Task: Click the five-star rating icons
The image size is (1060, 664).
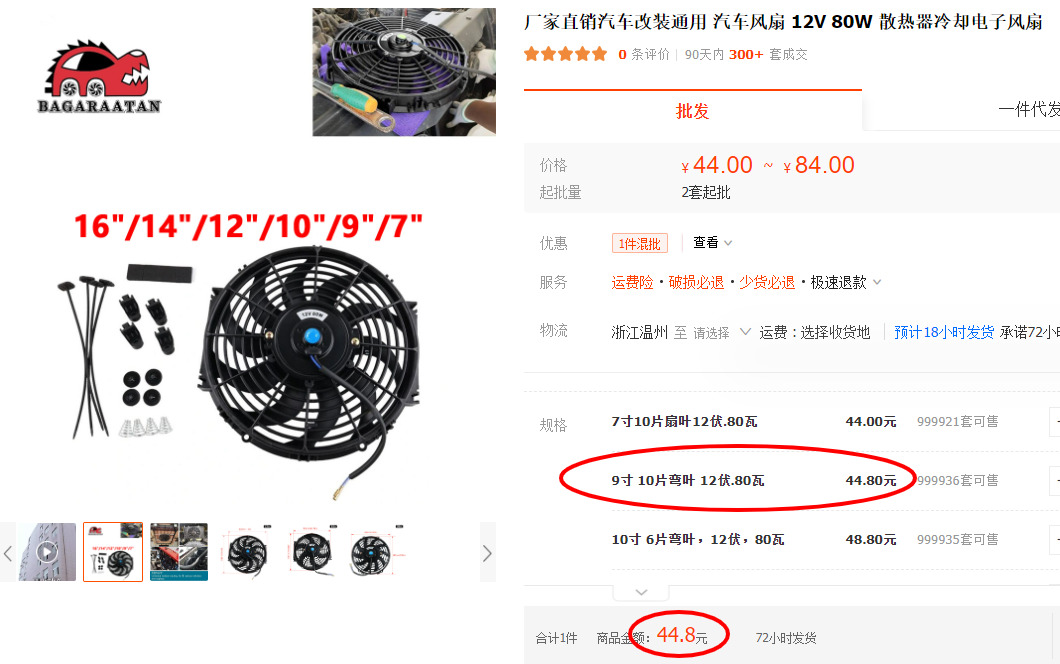Action: click(566, 54)
